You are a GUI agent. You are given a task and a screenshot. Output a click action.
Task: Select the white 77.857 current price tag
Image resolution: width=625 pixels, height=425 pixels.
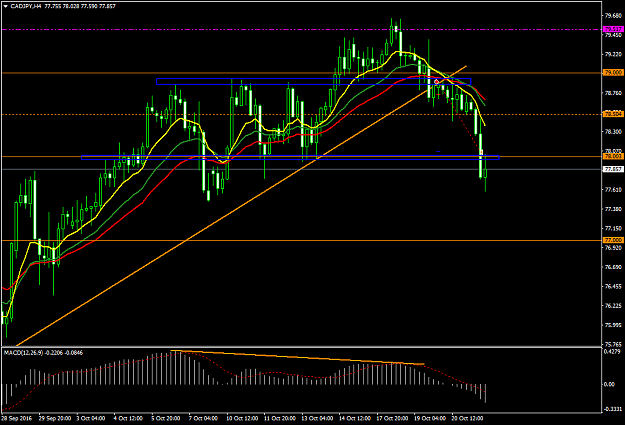click(613, 169)
